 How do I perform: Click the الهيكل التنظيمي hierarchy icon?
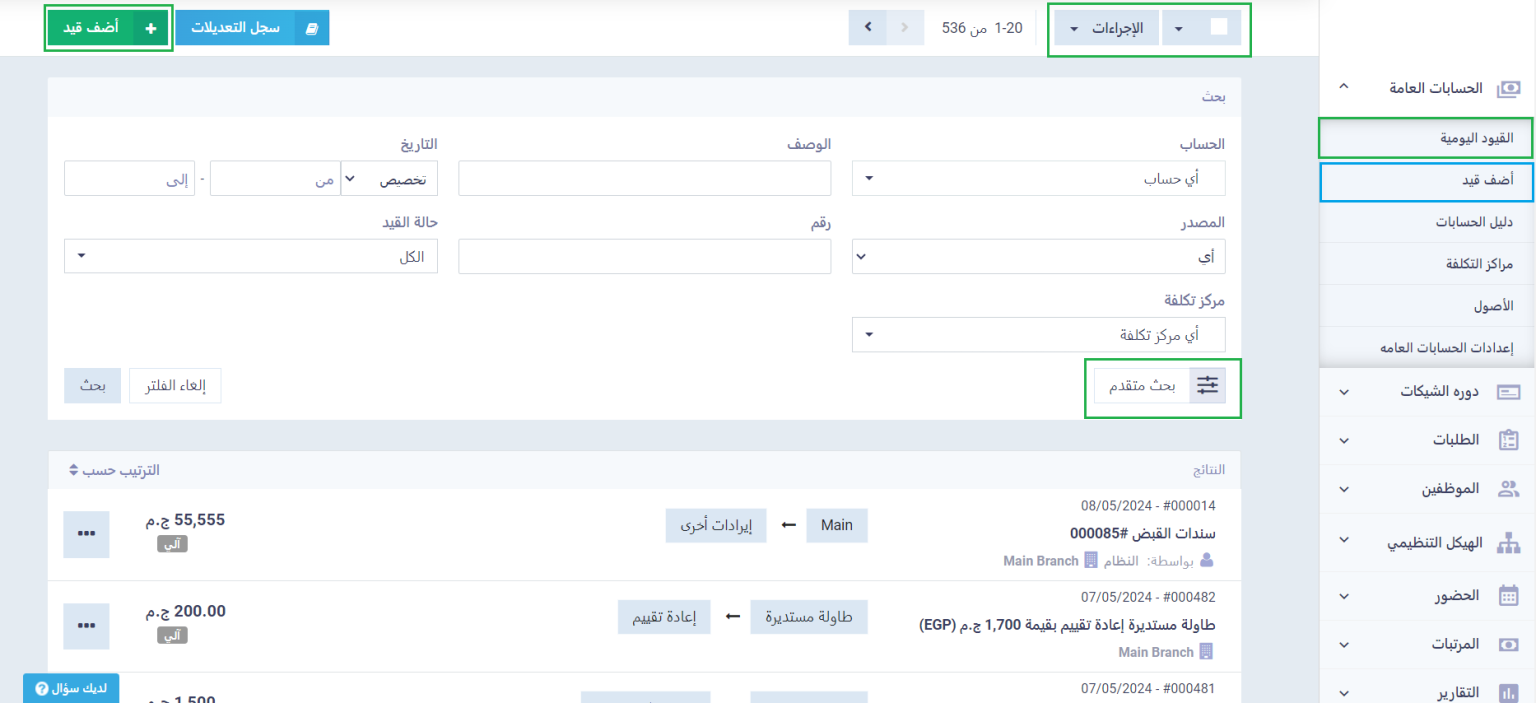[x=1507, y=543]
